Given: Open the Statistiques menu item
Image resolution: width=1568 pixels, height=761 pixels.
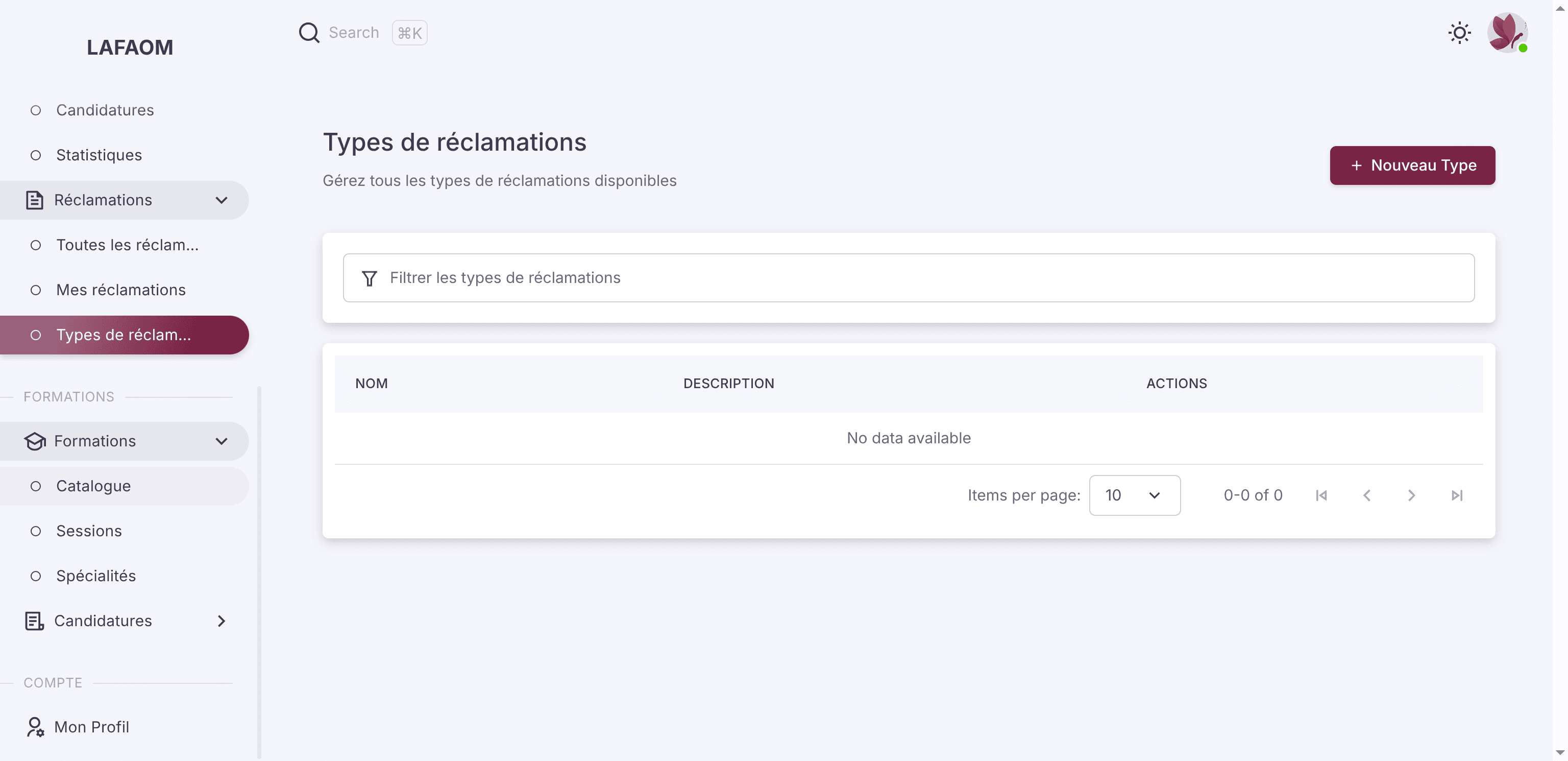Looking at the screenshot, I should (x=124, y=155).
